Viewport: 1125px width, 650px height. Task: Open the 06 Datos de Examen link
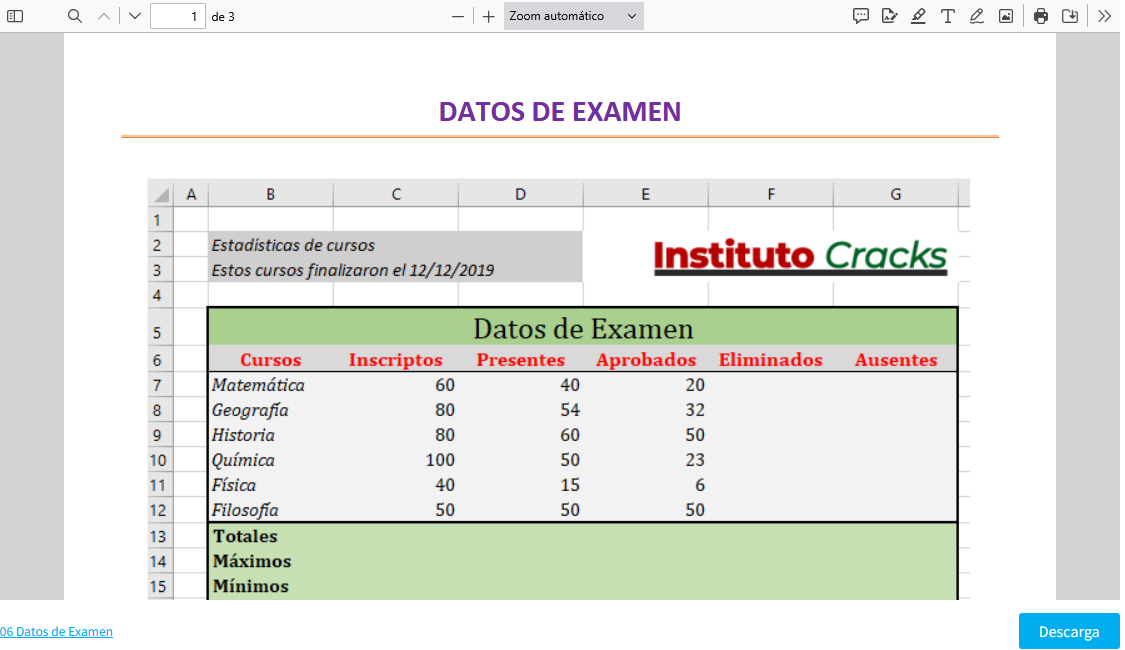click(56, 632)
